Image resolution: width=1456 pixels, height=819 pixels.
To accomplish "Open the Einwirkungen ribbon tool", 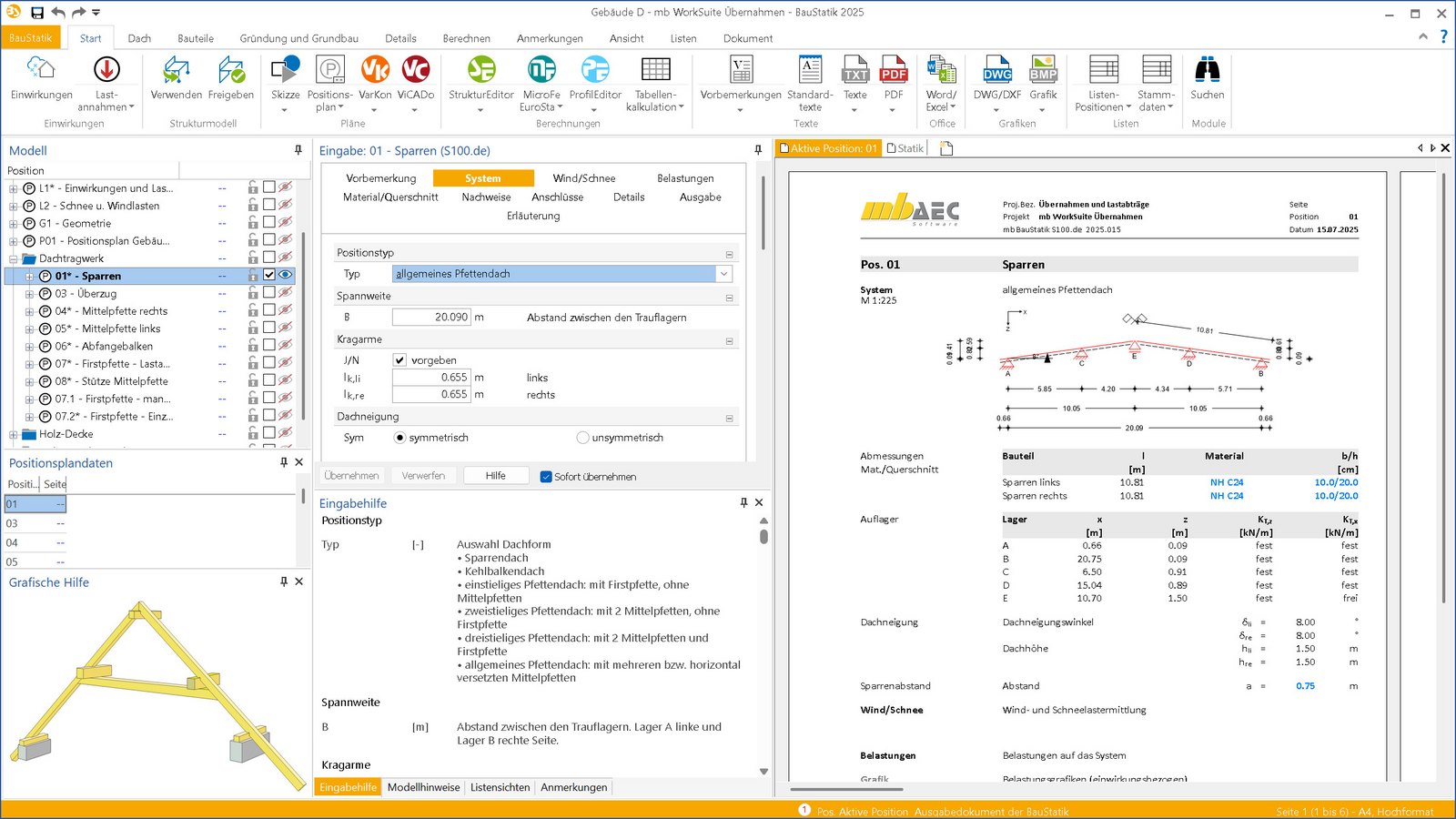I will click(x=41, y=77).
